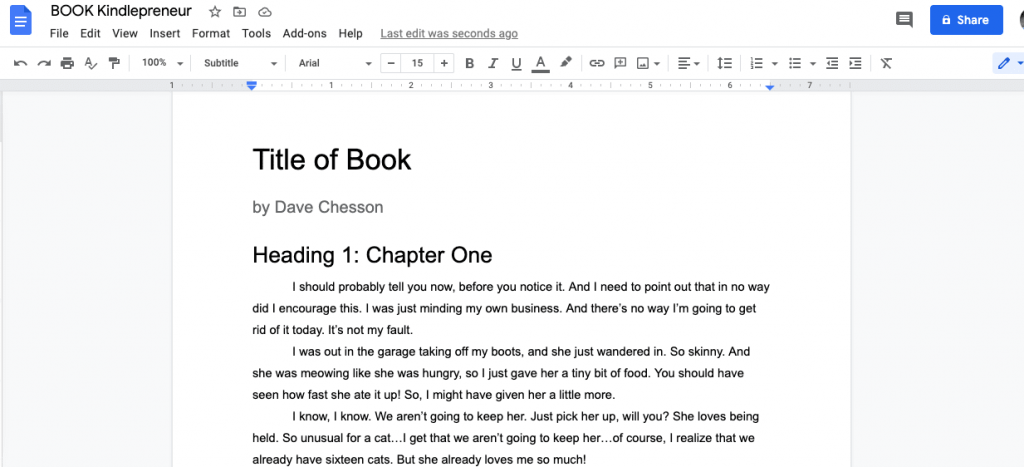The image size is (1024, 467).
Task: Expand bulleted list style options arrow
Action: pos(813,63)
